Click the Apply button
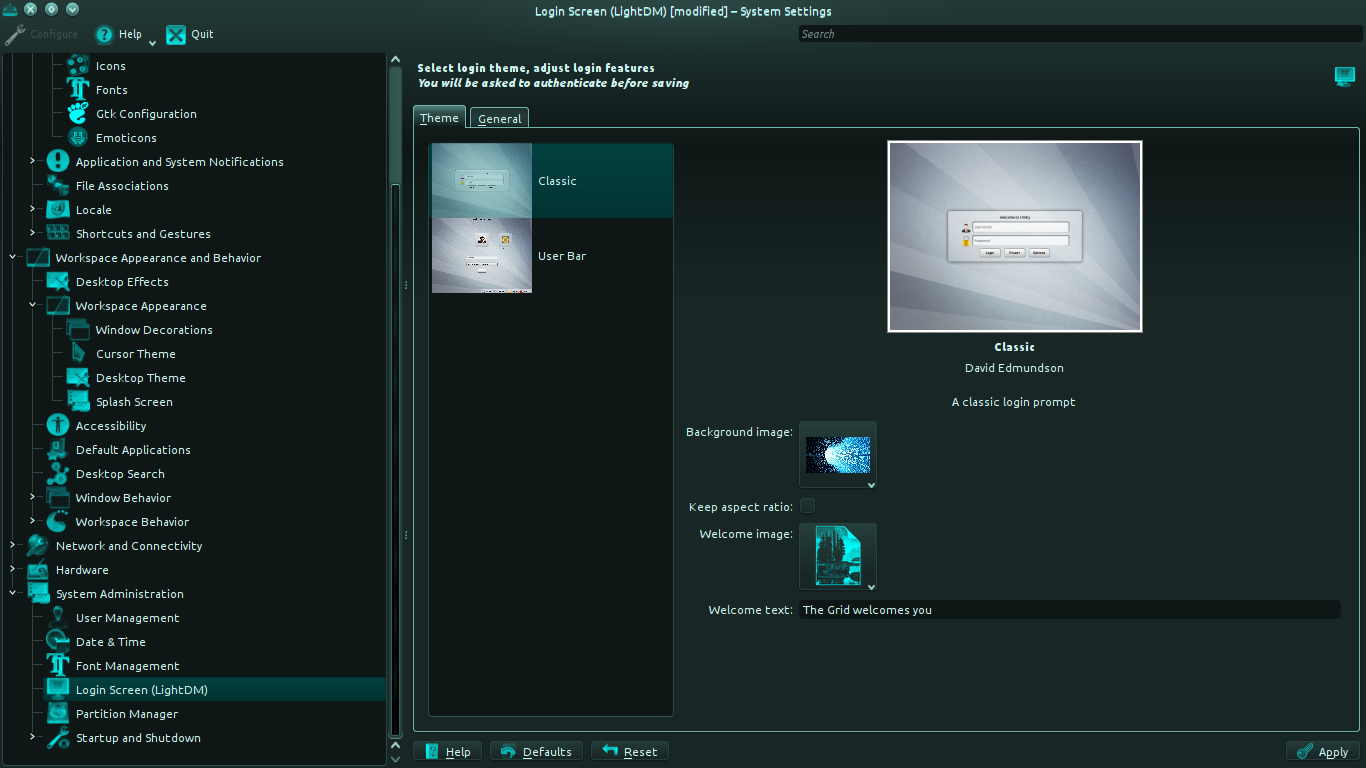This screenshot has width=1366, height=768. pyautogui.click(x=1322, y=752)
